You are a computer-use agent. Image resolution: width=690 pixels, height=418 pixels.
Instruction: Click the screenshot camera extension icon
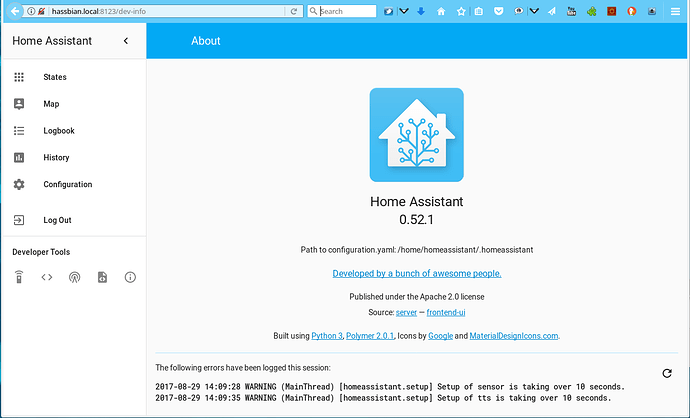point(652,11)
